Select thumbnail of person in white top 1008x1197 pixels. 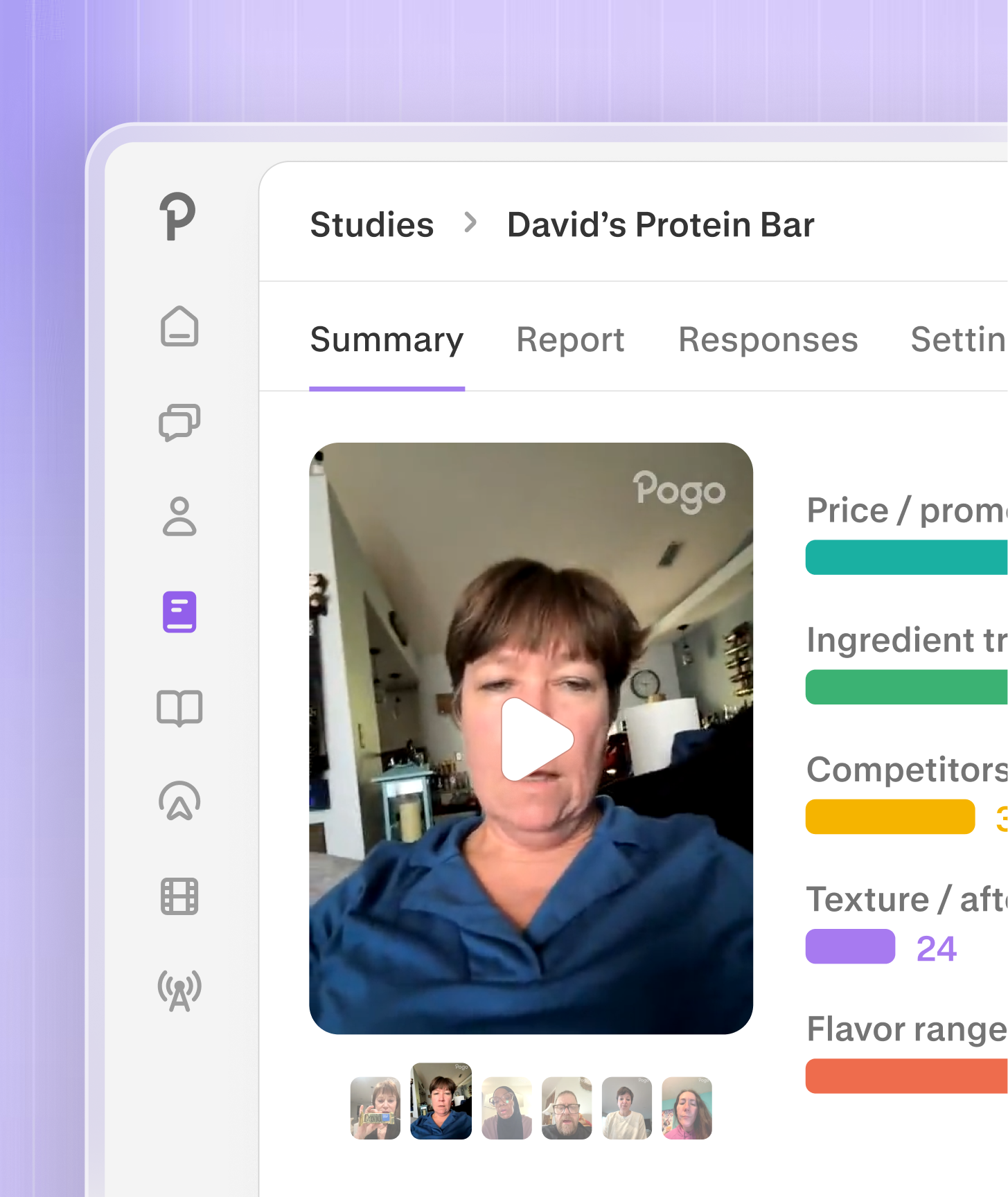pyautogui.click(x=627, y=1108)
